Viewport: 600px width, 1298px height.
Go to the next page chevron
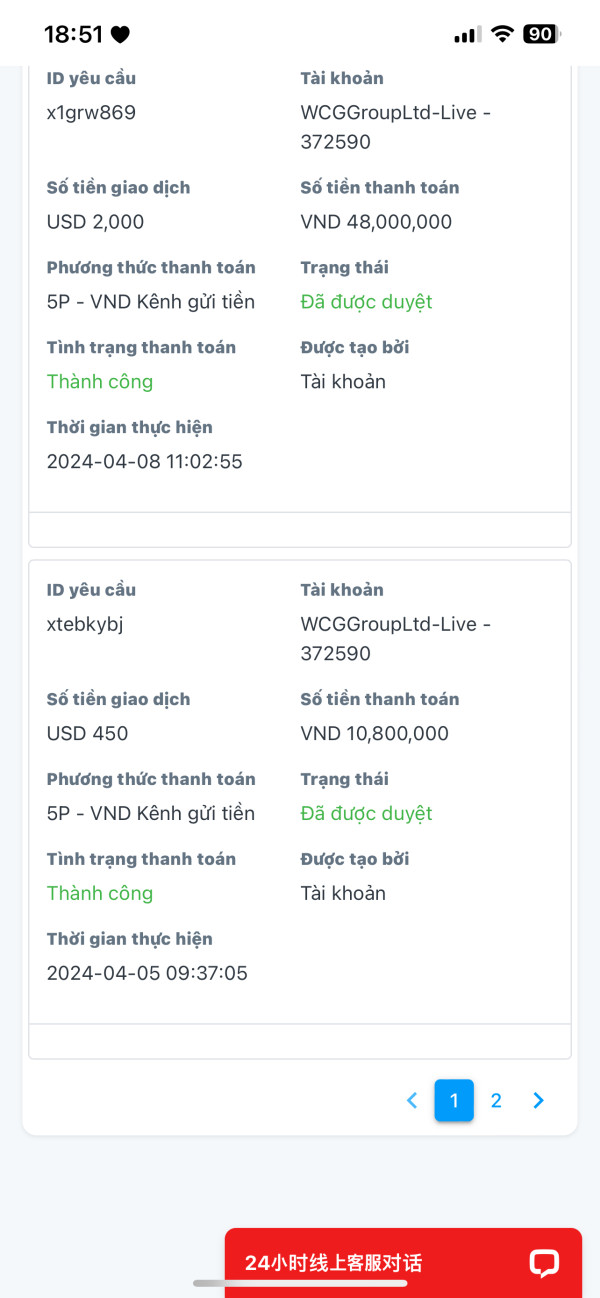coord(539,1101)
